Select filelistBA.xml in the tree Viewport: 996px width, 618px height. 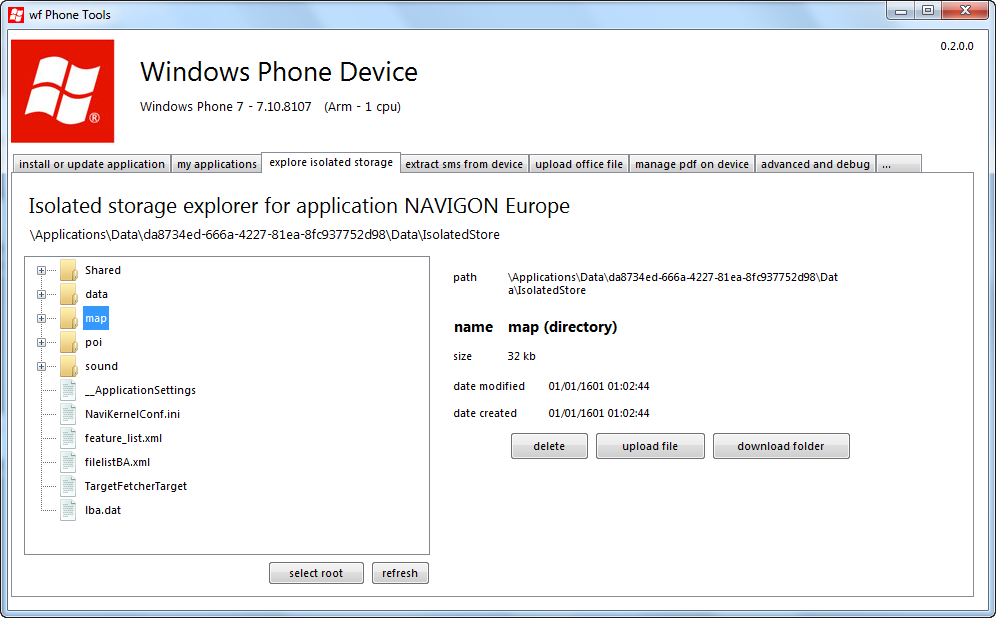(x=118, y=462)
